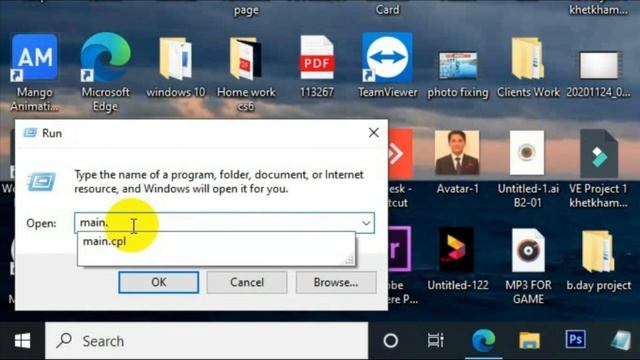Open Untitled-1.ai B2-01 file icon
This screenshot has width=640, height=360.
pos(527,153)
